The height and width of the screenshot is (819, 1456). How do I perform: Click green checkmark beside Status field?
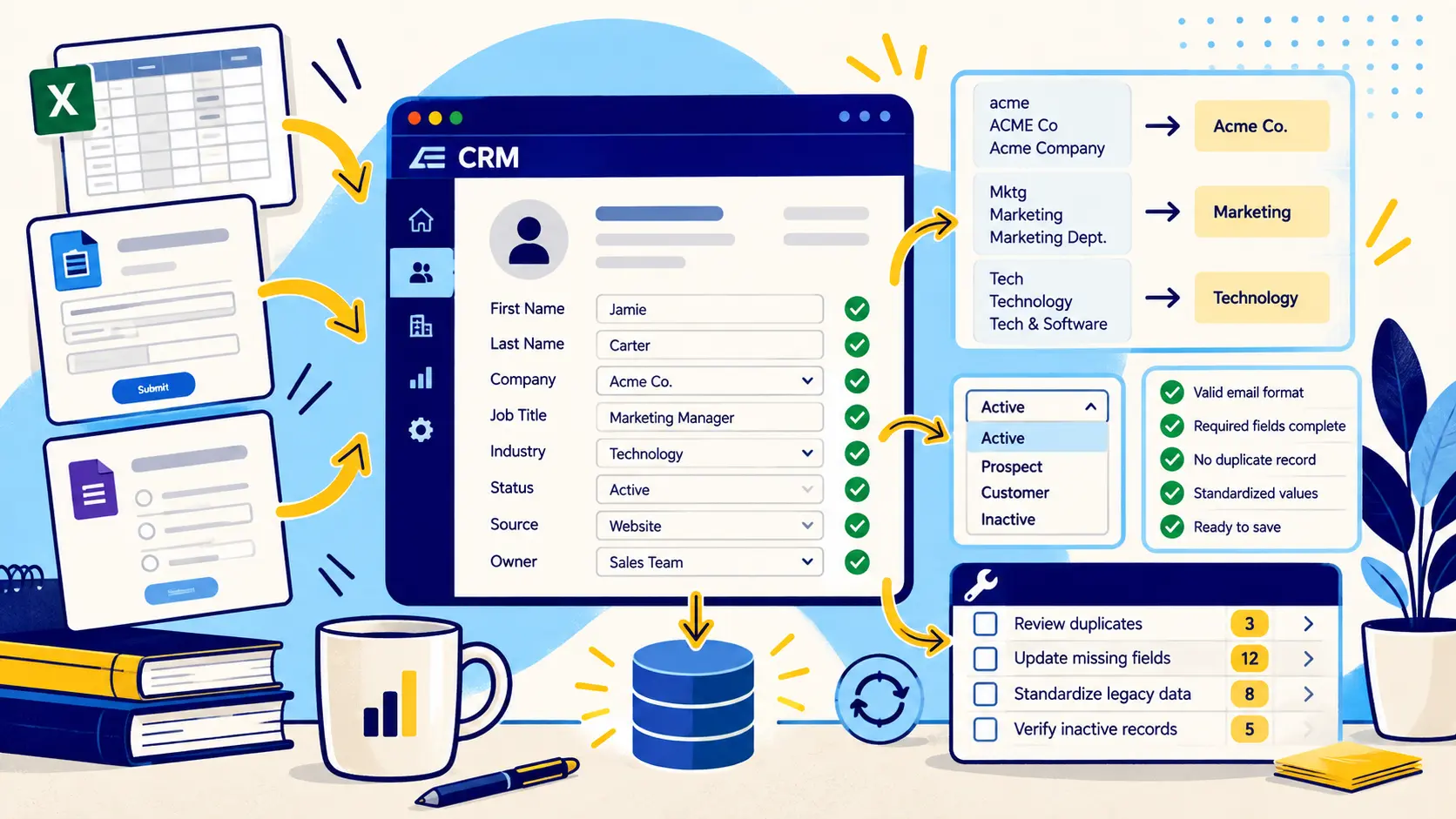pyautogui.click(x=857, y=489)
